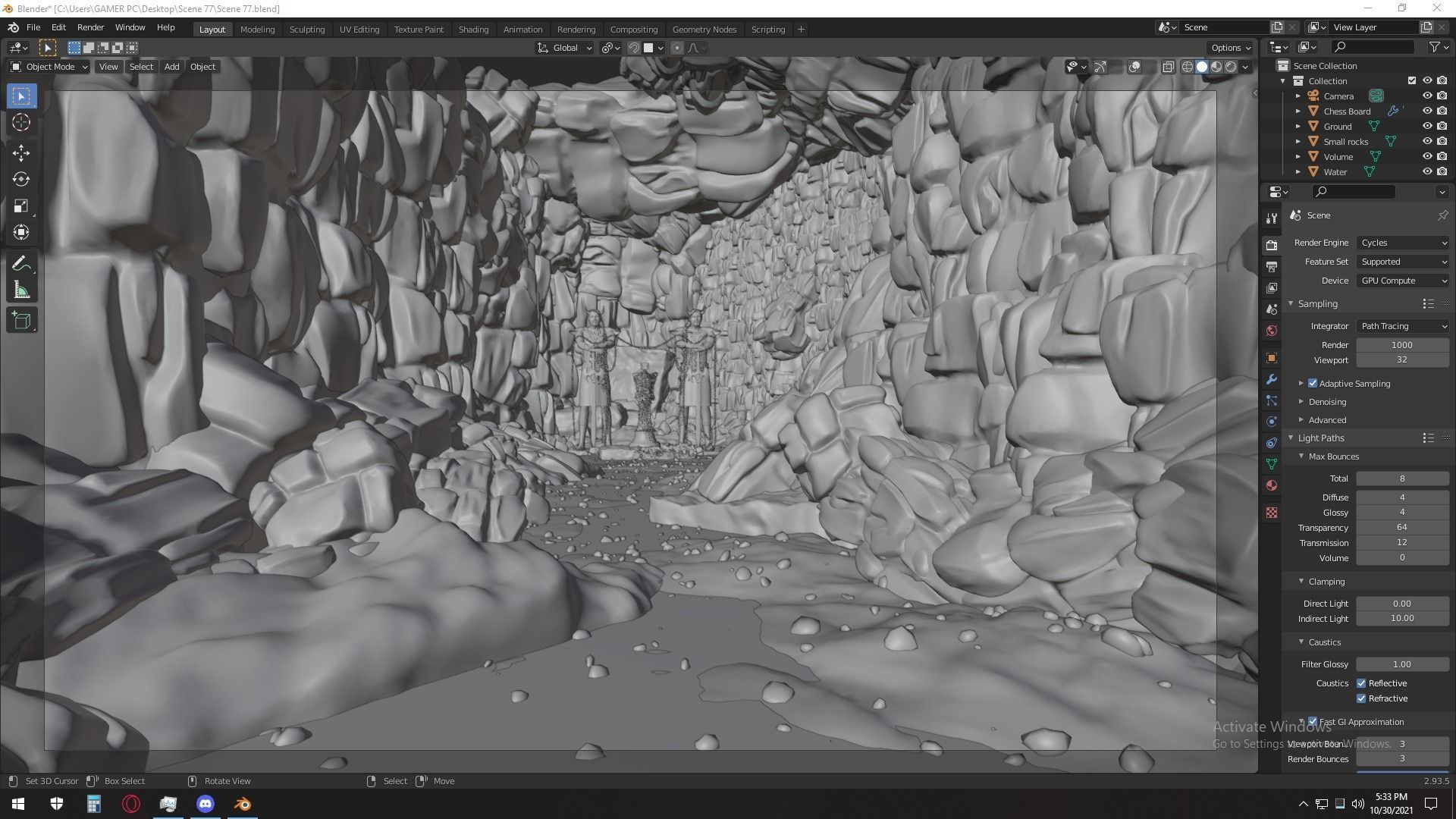The image size is (1456, 819).
Task: Activate the Scale tool
Action: click(20, 206)
